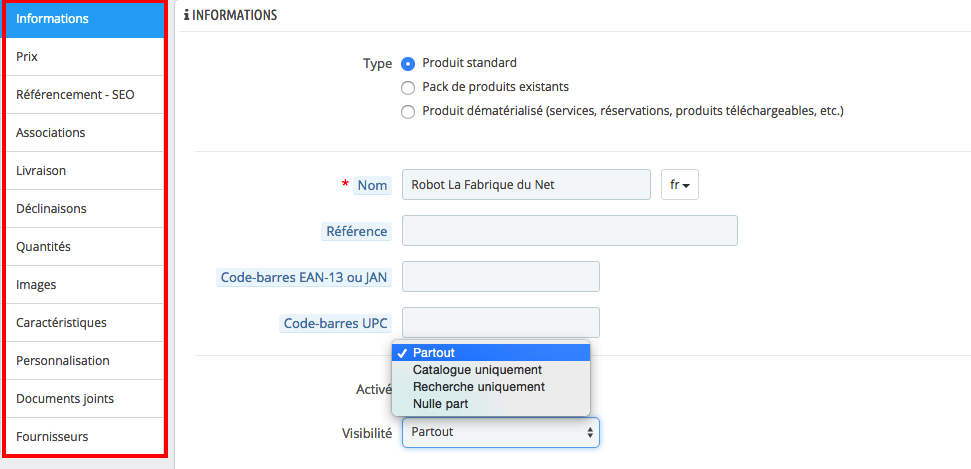
Task: Switch to the Images tab
Action: click(x=84, y=285)
